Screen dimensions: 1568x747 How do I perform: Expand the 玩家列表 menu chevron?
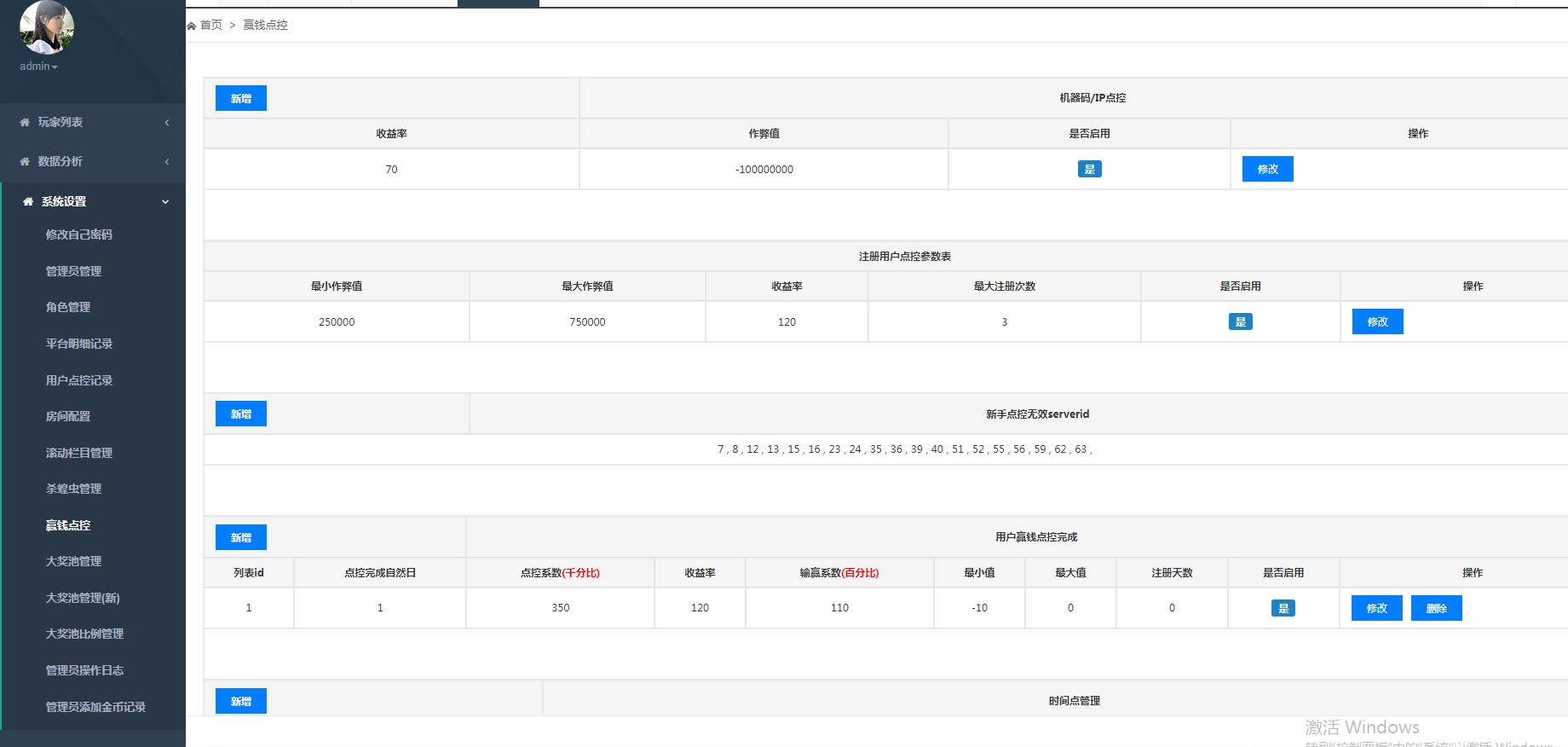click(167, 123)
